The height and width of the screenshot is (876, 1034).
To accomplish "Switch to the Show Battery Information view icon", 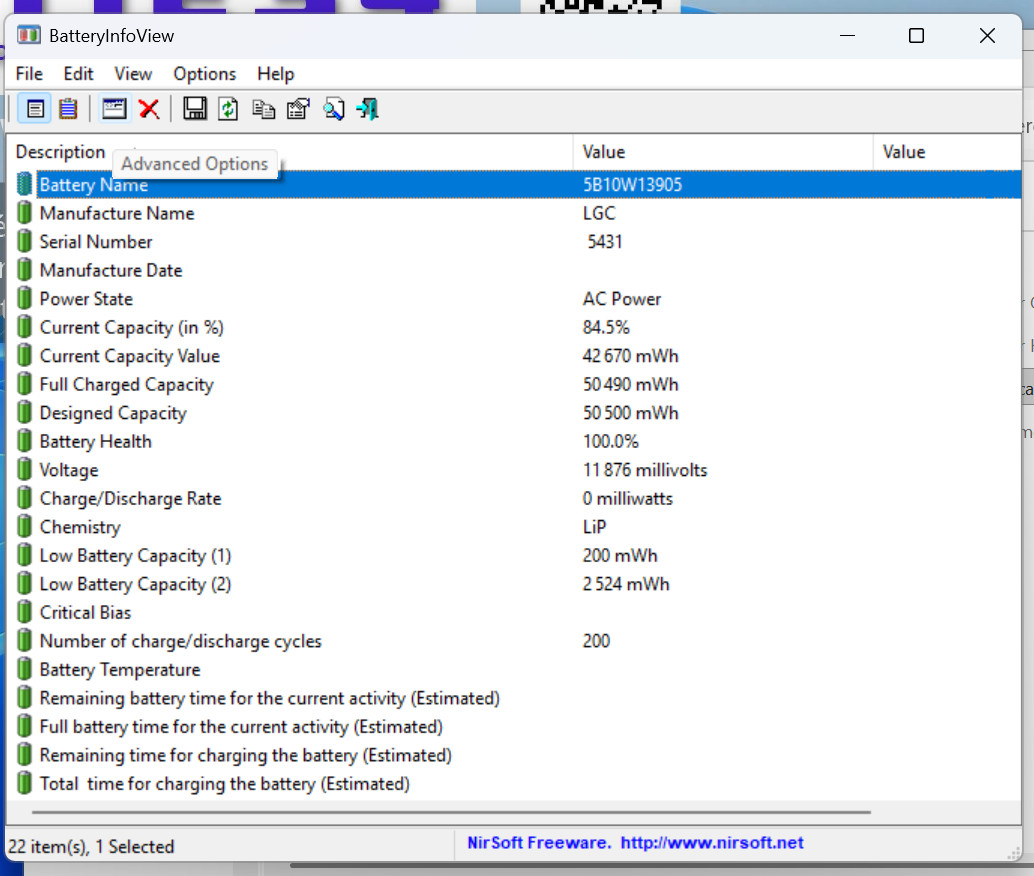I will point(35,109).
